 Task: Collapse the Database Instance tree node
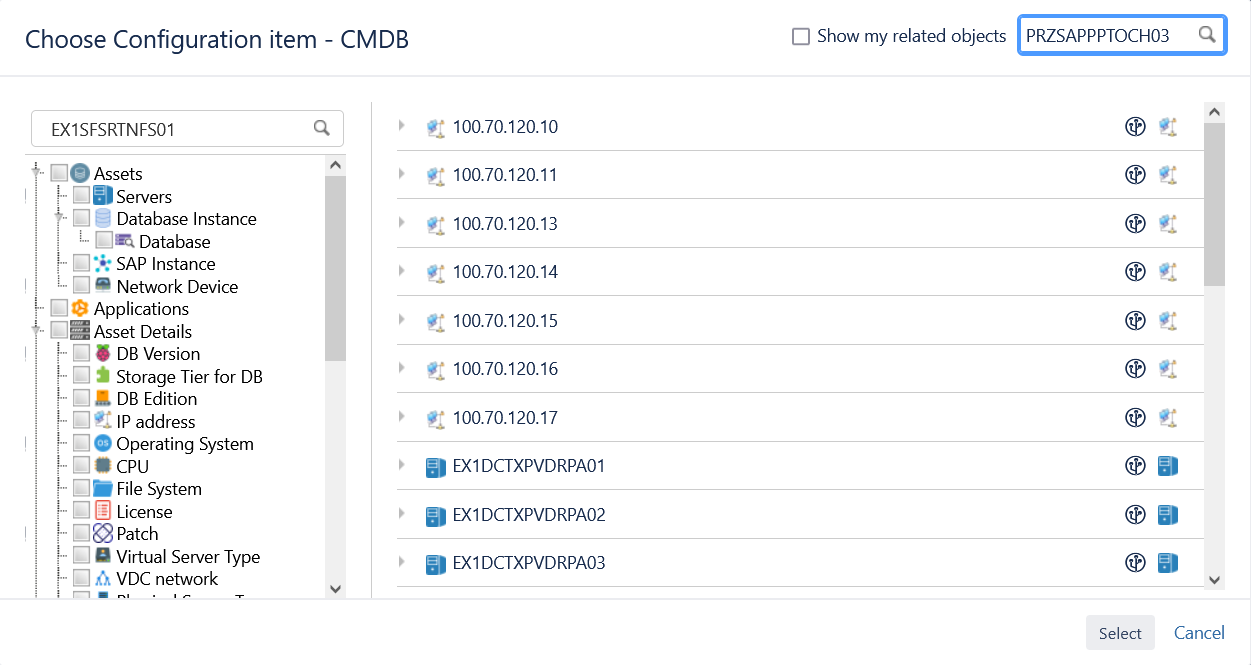(x=59, y=217)
